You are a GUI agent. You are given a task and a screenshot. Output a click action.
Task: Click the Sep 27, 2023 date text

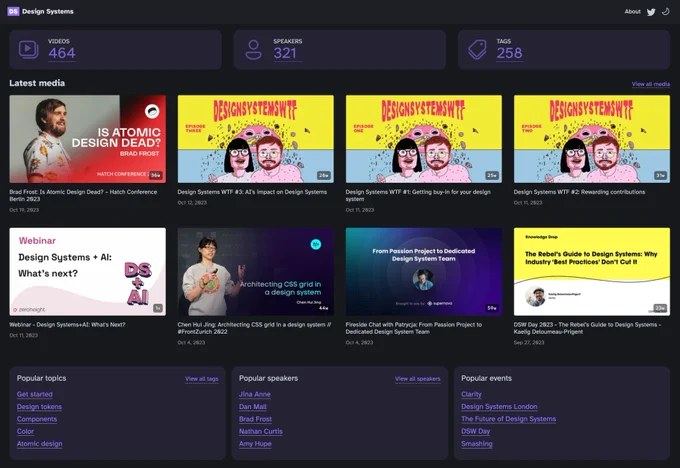click(529, 343)
